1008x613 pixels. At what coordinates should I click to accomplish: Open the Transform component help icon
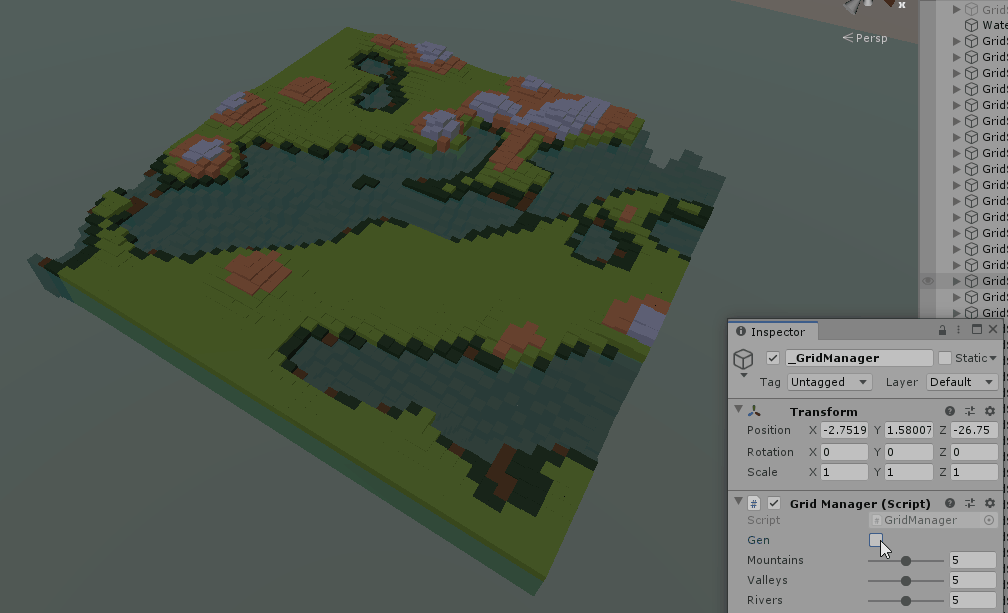950,411
